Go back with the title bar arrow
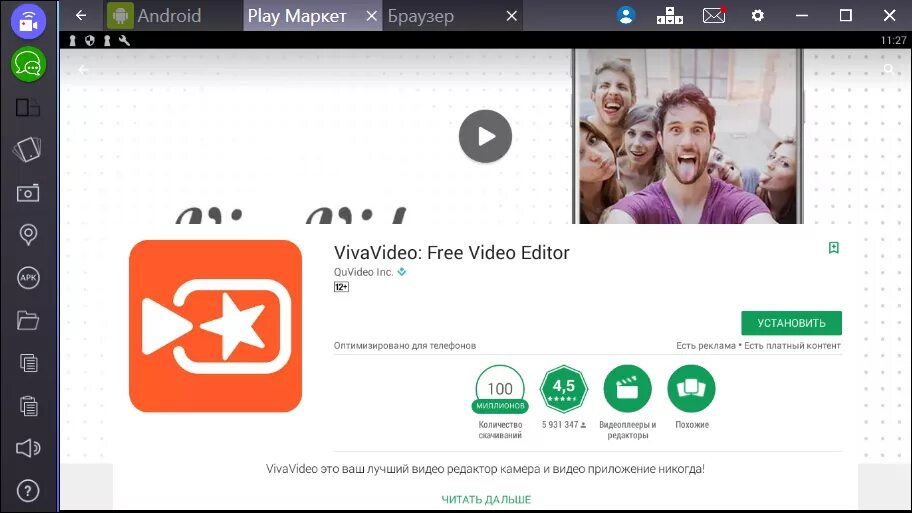The width and height of the screenshot is (912, 513). (x=81, y=16)
